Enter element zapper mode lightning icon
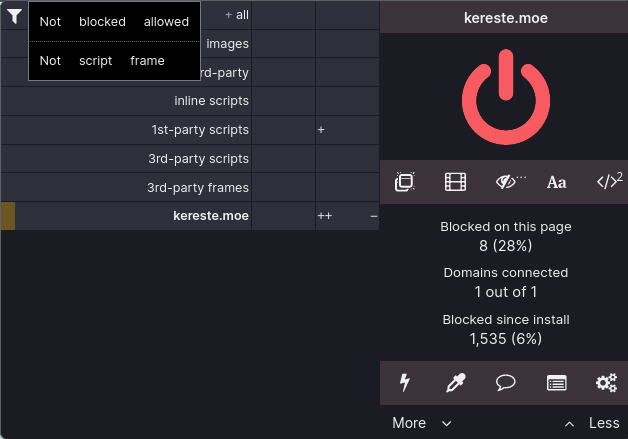Viewport: 628px width, 439px height. point(405,383)
